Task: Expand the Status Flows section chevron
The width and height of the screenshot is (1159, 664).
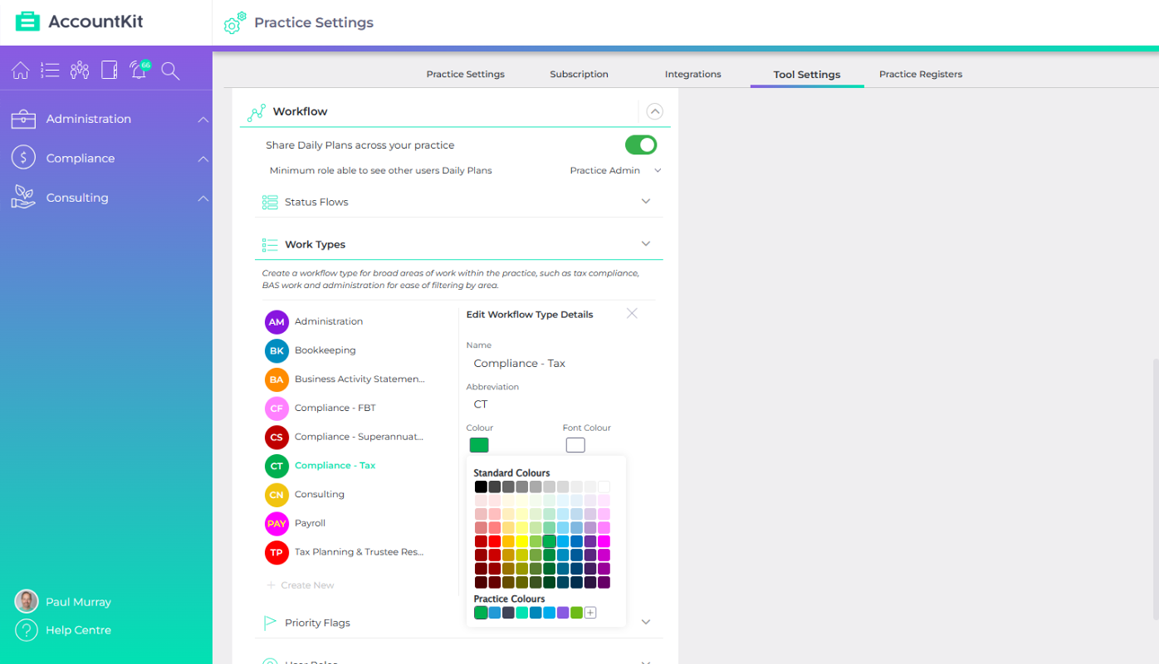Action: 645,201
